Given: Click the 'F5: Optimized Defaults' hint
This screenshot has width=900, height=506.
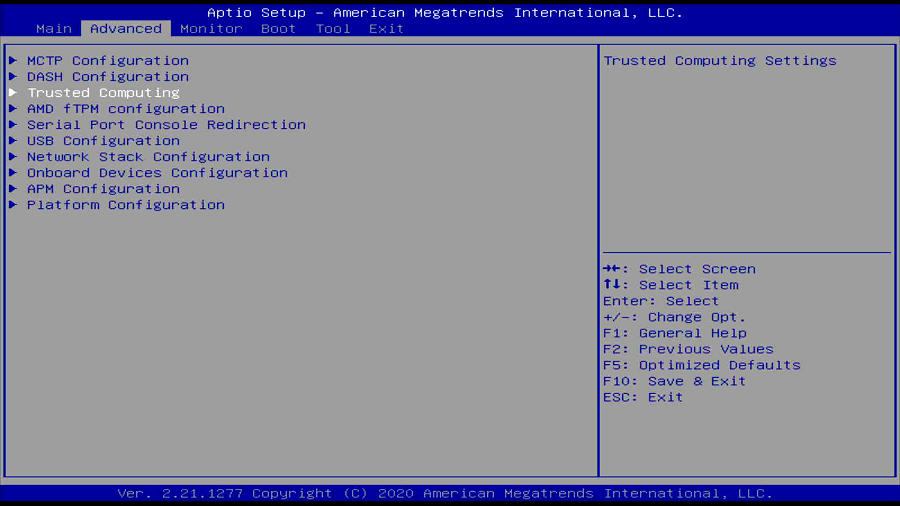Looking at the screenshot, I should click(x=702, y=365).
